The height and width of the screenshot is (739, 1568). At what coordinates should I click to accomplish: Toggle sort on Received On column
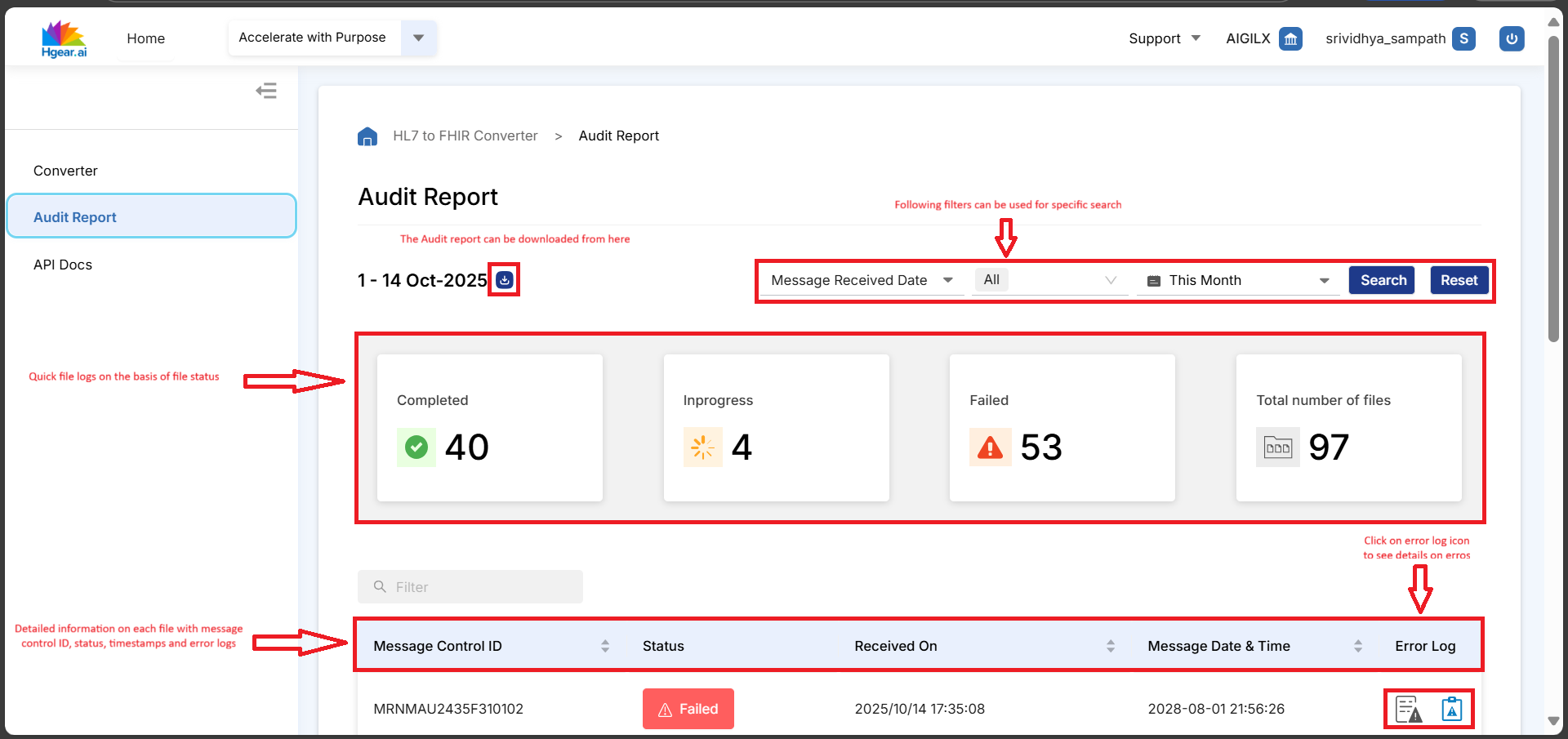(x=1111, y=646)
